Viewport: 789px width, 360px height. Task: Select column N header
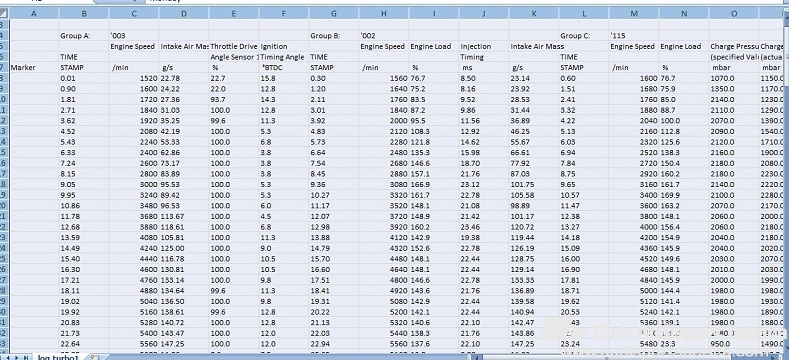(x=683, y=14)
